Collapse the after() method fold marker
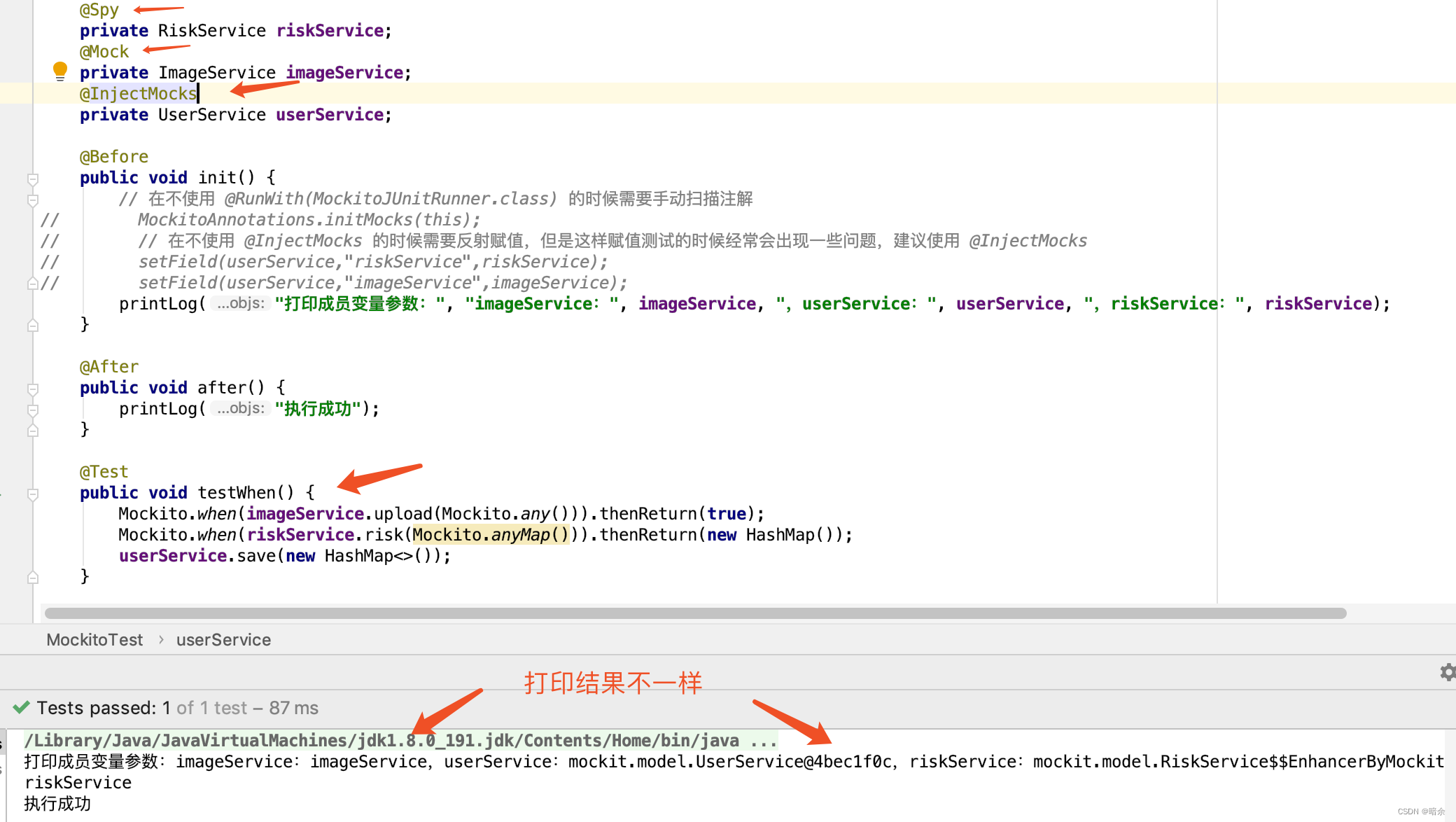This screenshot has width=1456, height=822. point(33,389)
